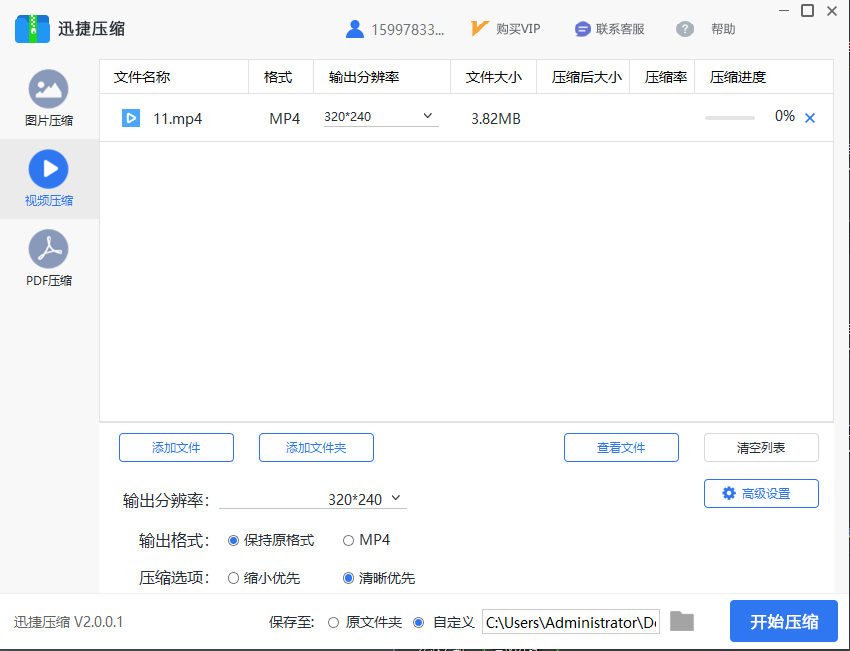This screenshot has height=651, width=850.
Task: Close the 迅捷压缩 window
Action: coord(832,10)
